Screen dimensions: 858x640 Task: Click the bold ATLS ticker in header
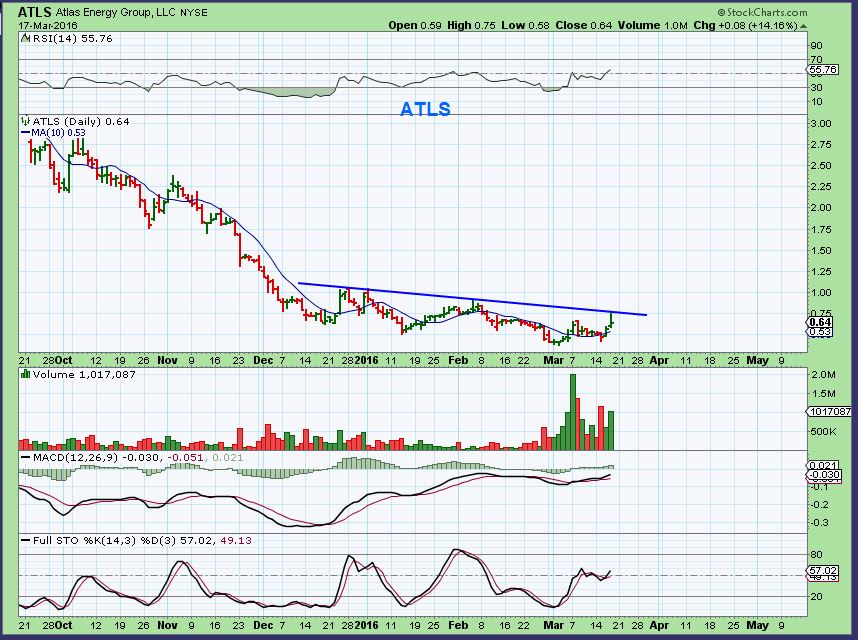tap(34, 12)
